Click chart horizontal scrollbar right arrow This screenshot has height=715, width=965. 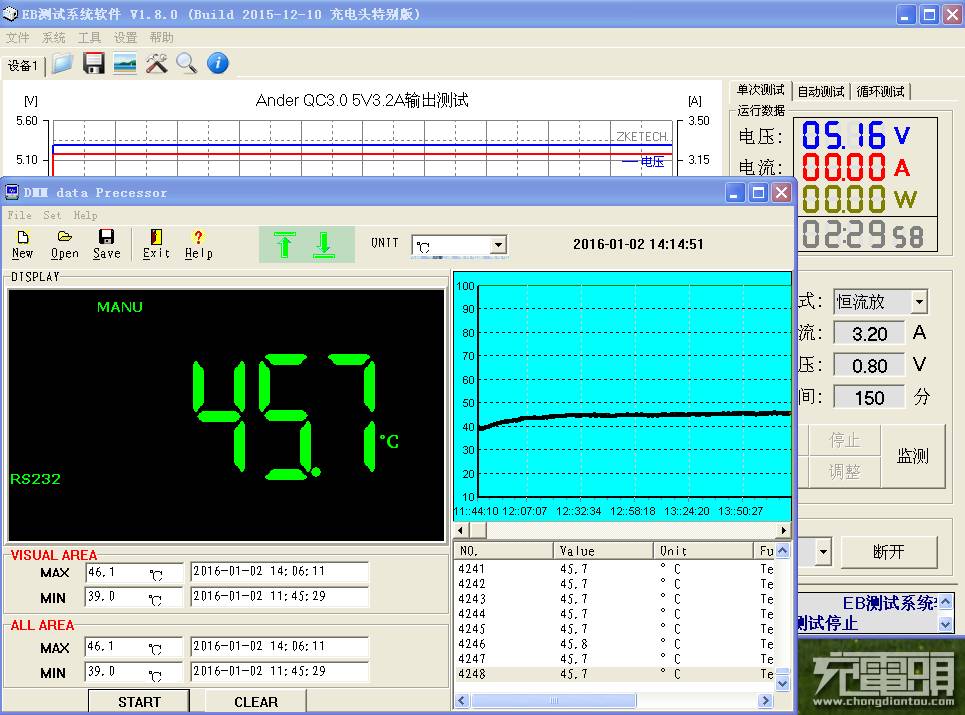click(x=783, y=530)
